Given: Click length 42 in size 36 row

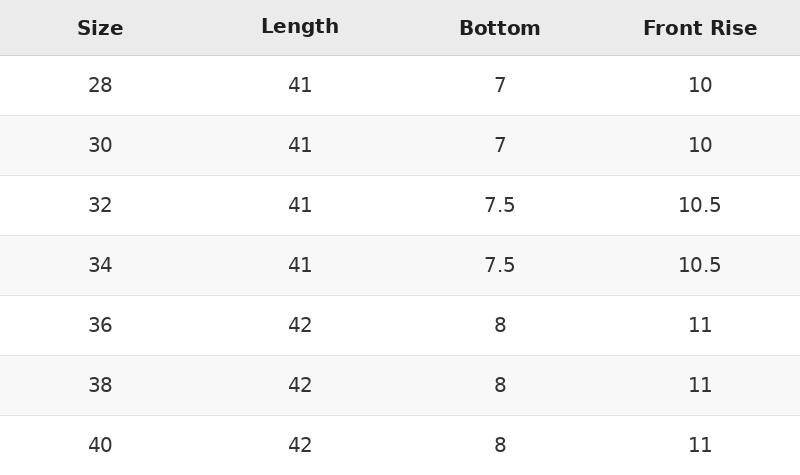Looking at the screenshot, I should 300,325.
